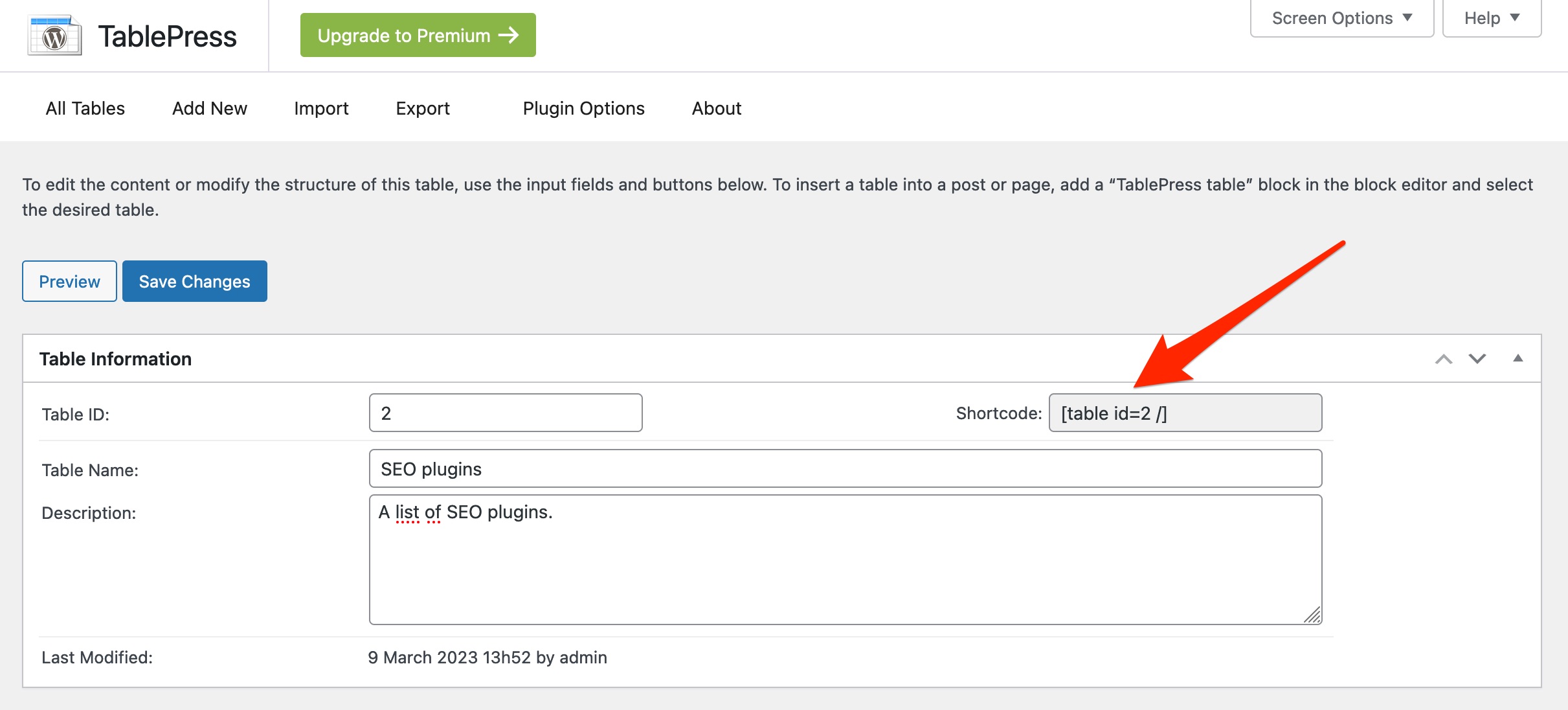Collapse the Table Information panel

(x=1518, y=358)
